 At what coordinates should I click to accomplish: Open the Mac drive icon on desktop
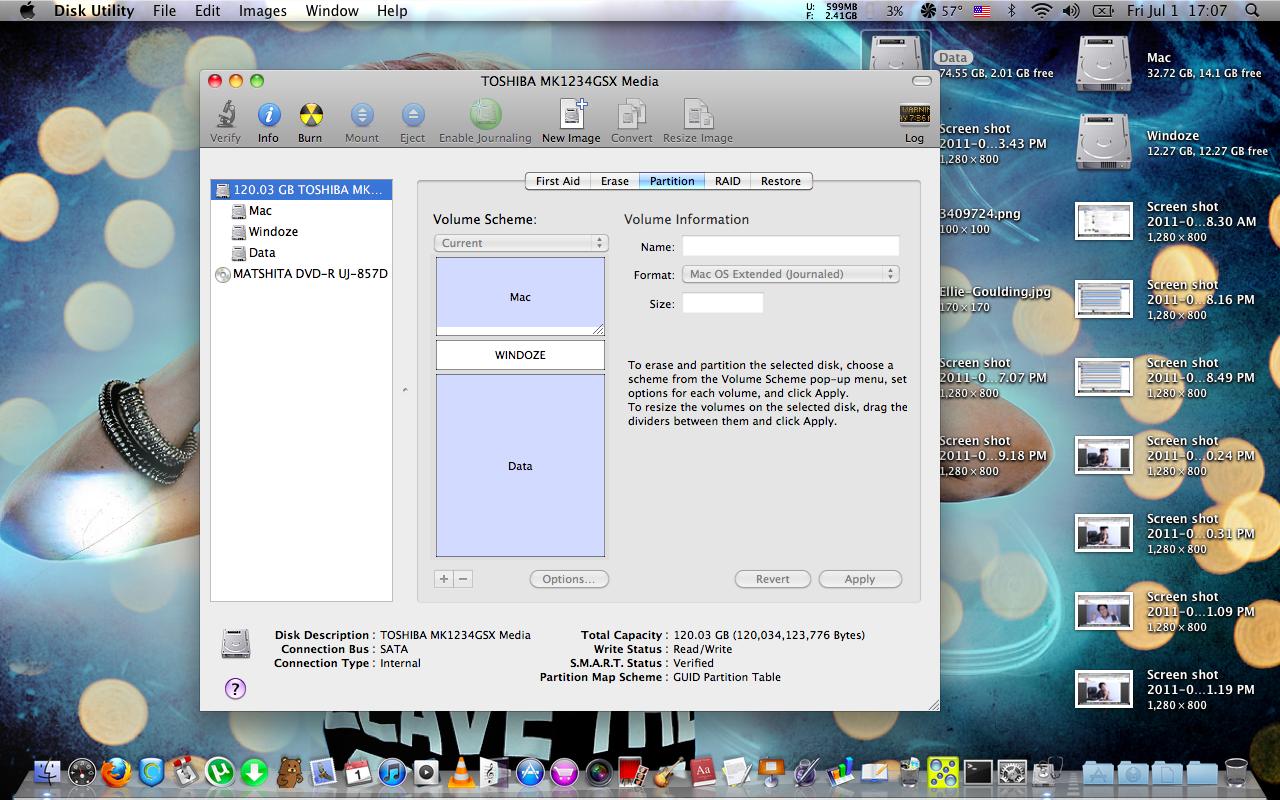pos(1103,63)
